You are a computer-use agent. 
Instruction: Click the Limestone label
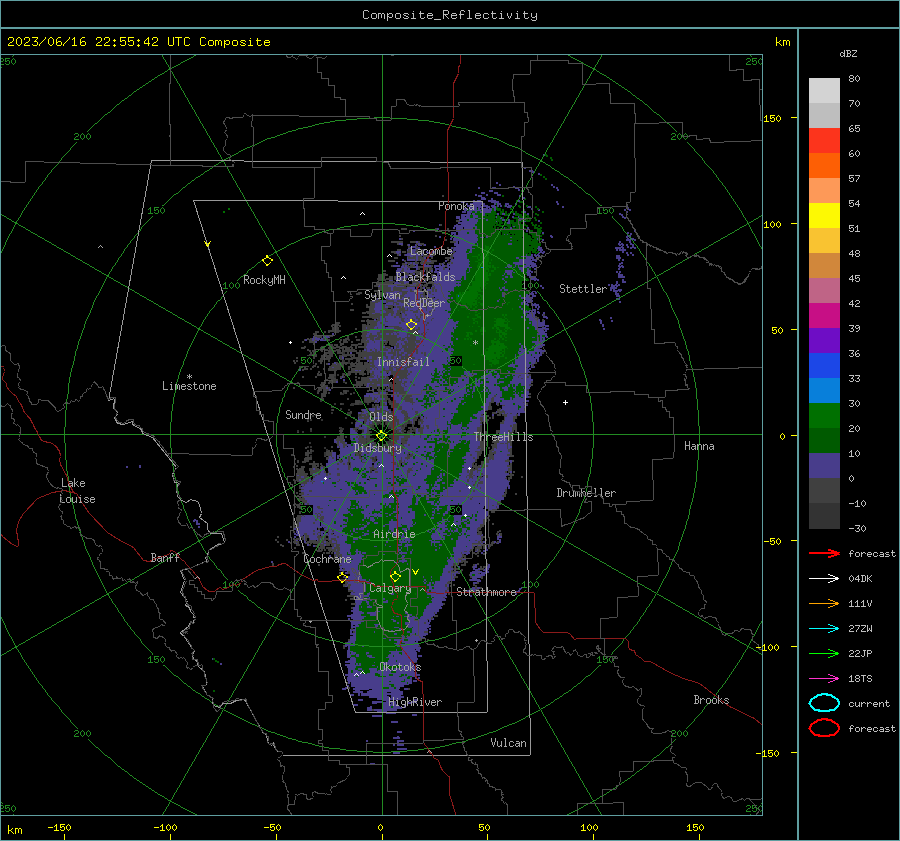[x=189, y=386]
